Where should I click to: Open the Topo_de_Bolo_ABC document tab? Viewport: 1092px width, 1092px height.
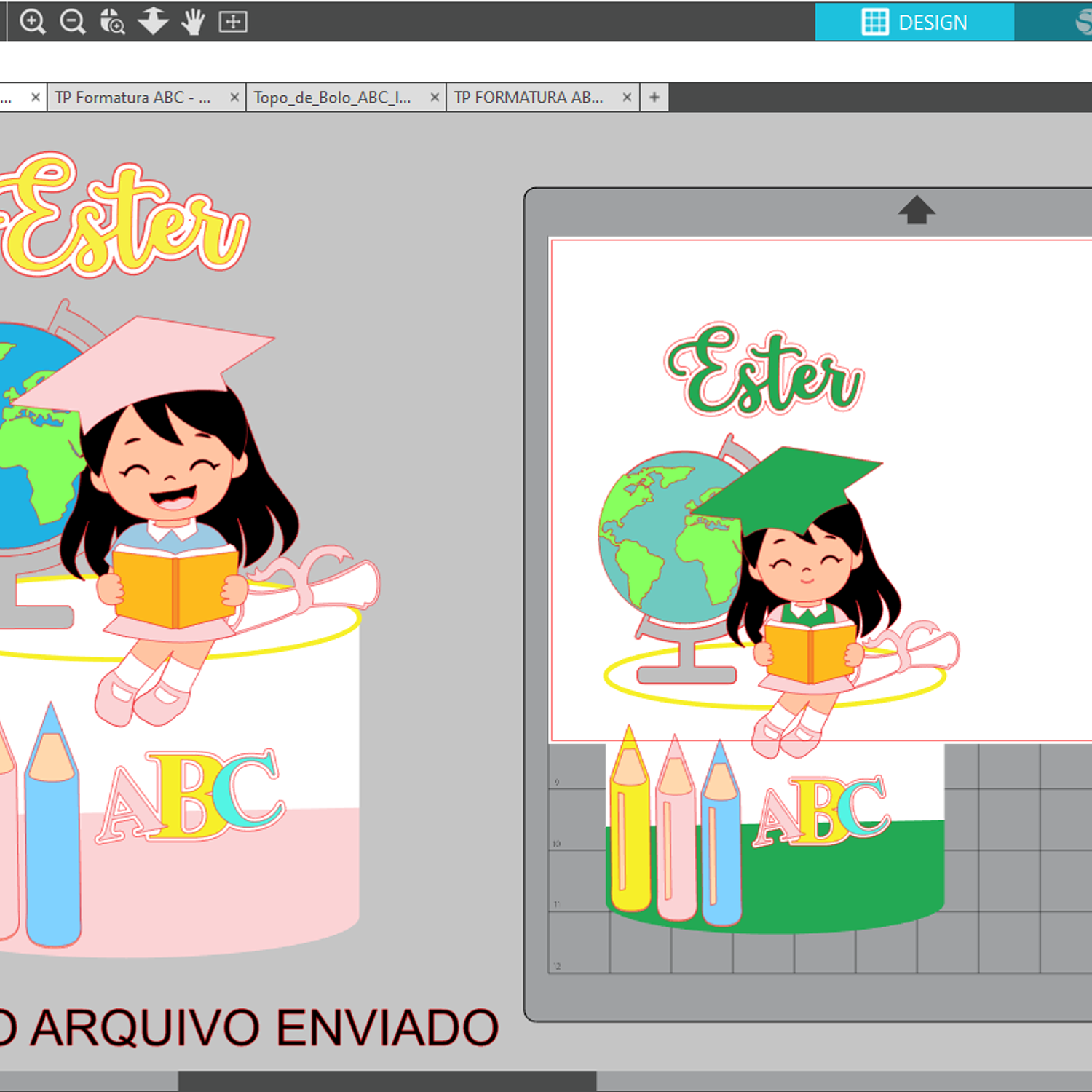click(x=332, y=98)
